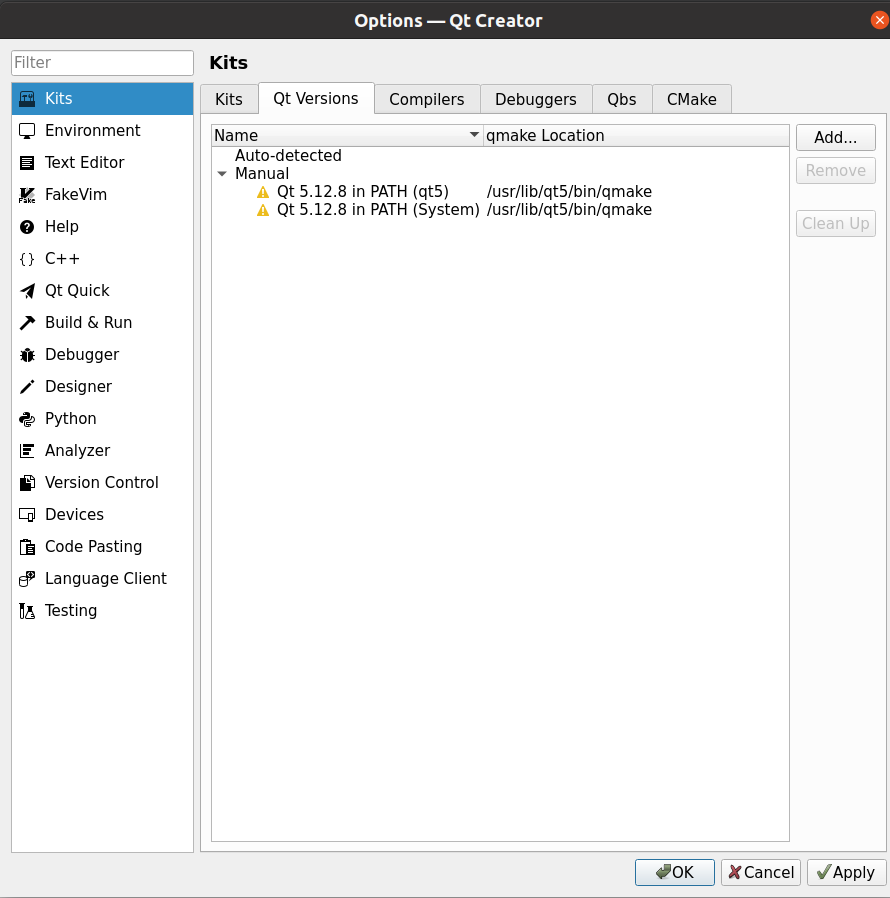The height and width of the screenshot is (898, 890).
Task: Click the Apply button
Action: 846,872
